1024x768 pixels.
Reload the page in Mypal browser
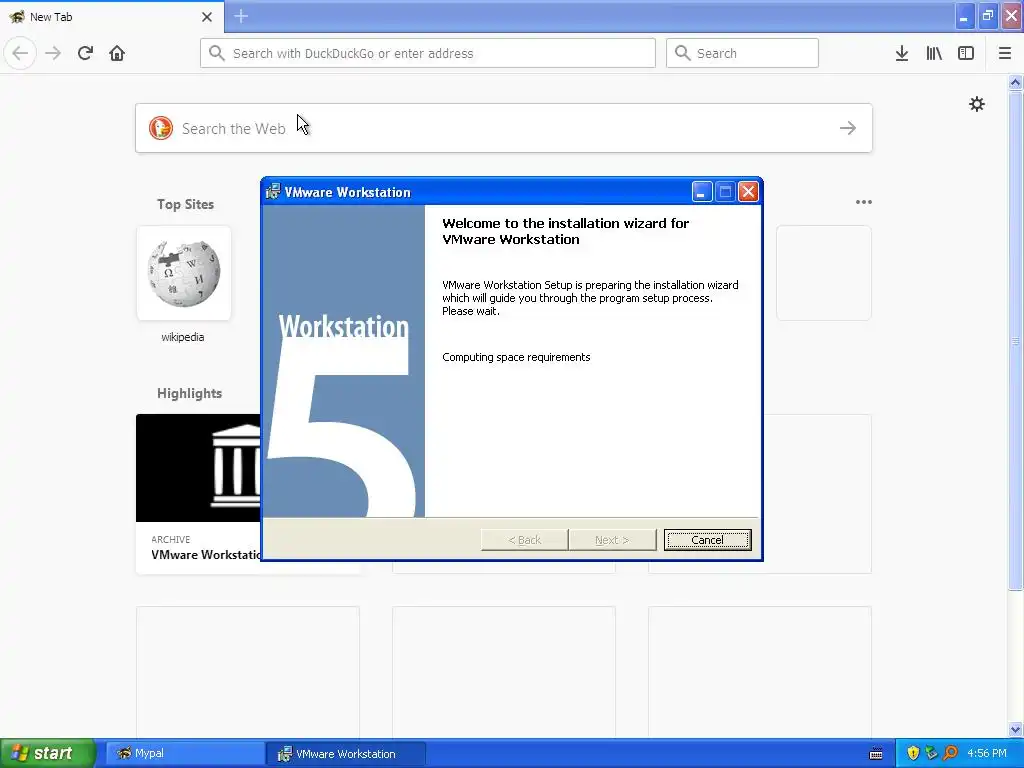(x=85, y=53)
